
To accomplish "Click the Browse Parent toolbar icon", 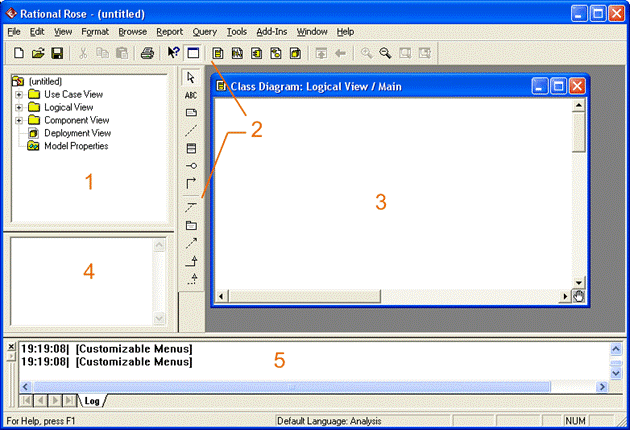I will point(321,53).
